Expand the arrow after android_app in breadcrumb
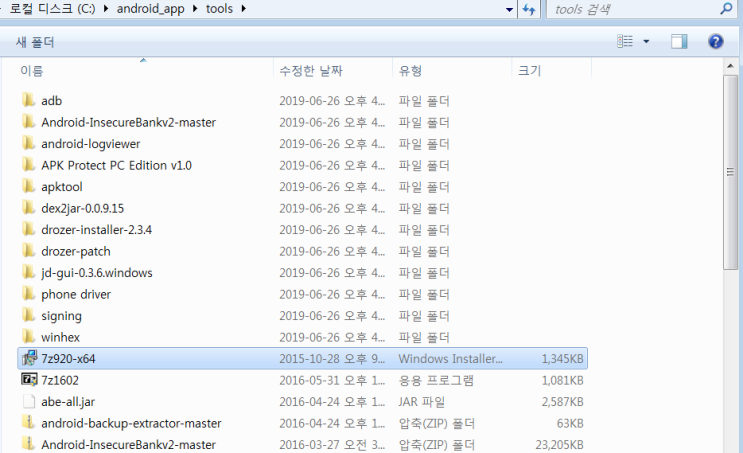The height and width of the screenshot is (453, 743). pyautogui.click(x=195, y=9)
